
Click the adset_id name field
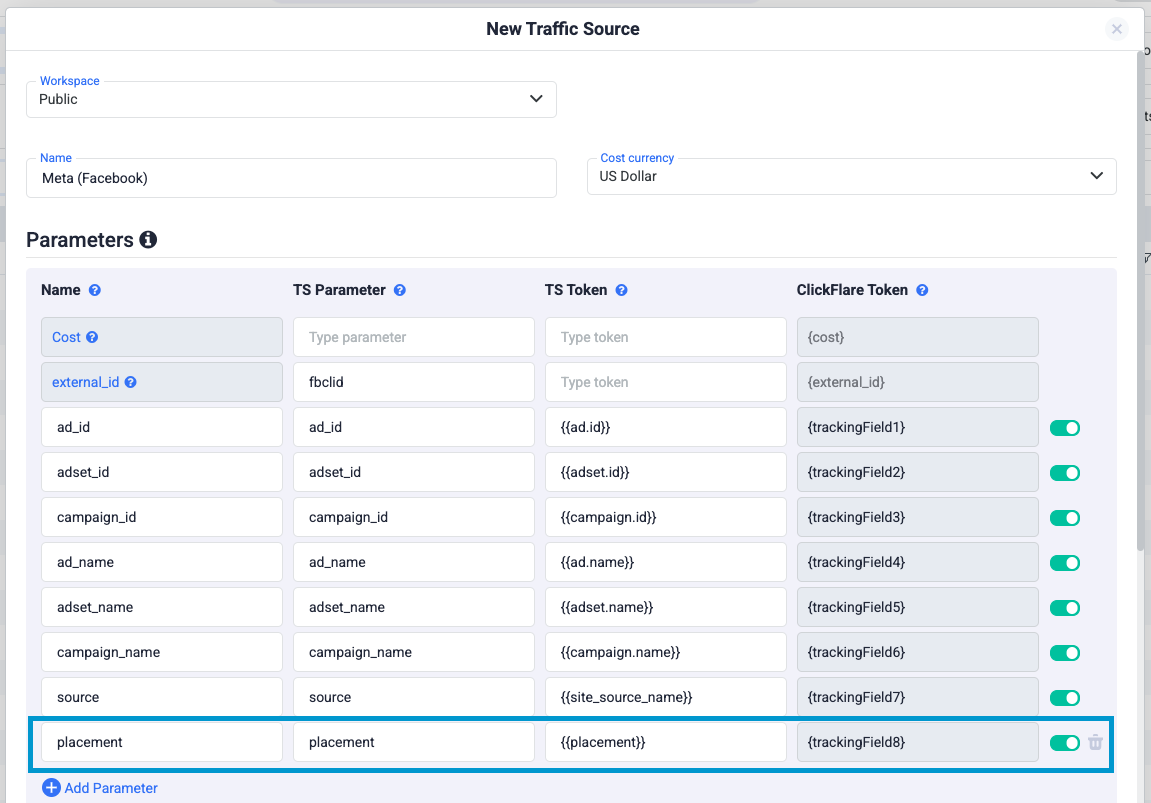[x=161, y=472]
